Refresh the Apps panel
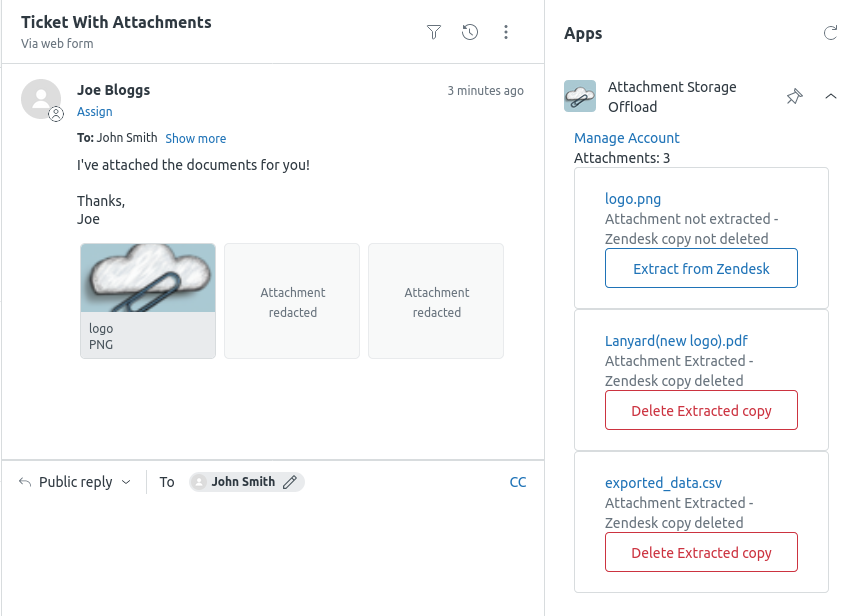Screen dimensions: 854x616 pyautogui.click(x=831, y=32)
